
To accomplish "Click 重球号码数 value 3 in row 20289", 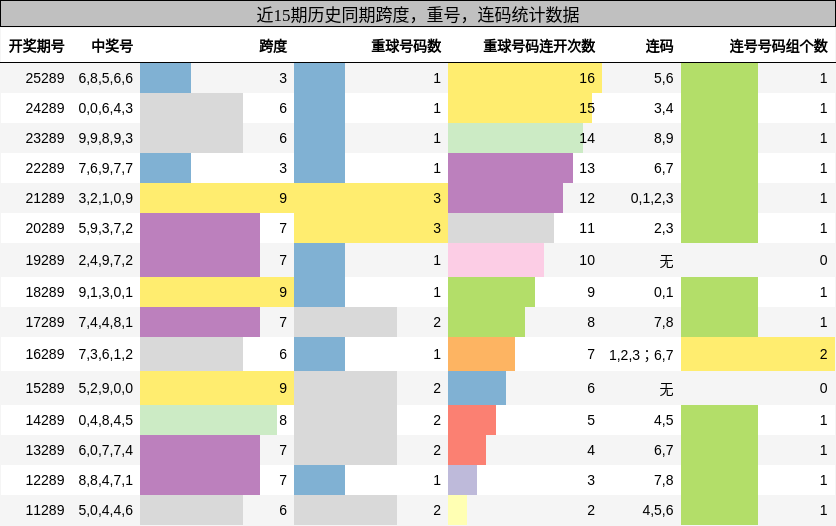I will click(437, 228).
